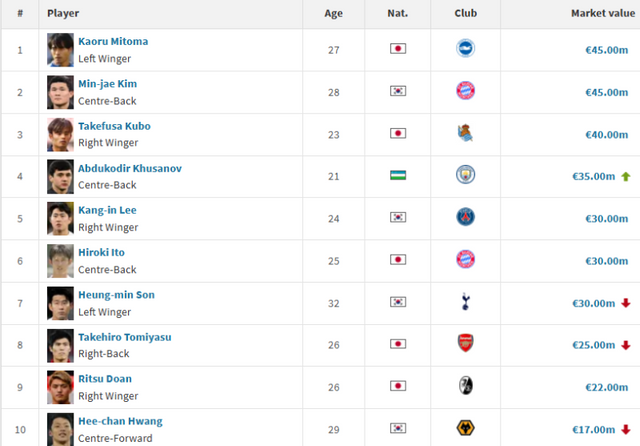Image resolution: width=640 pixels, height=446 pixels.
Task: Open Takehiro Tomiyasu's €25.00m market value
Action: pos(593,344)
